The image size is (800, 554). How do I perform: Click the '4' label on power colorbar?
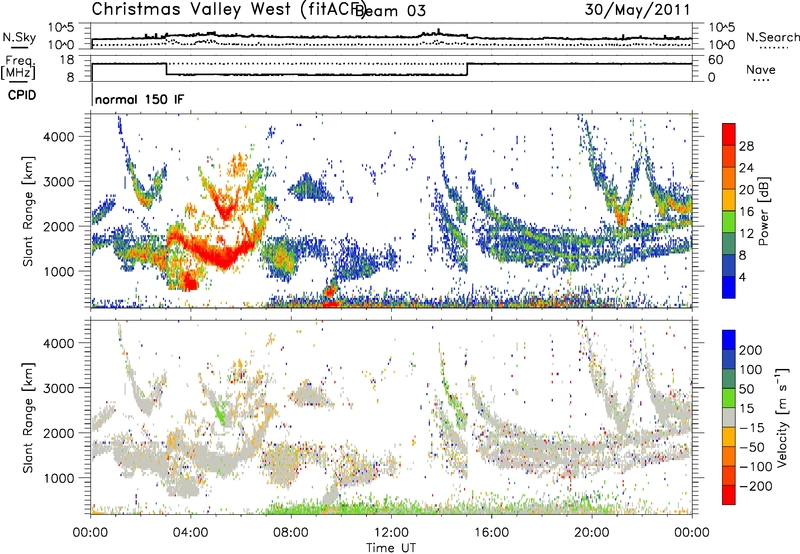pos(742,277)
